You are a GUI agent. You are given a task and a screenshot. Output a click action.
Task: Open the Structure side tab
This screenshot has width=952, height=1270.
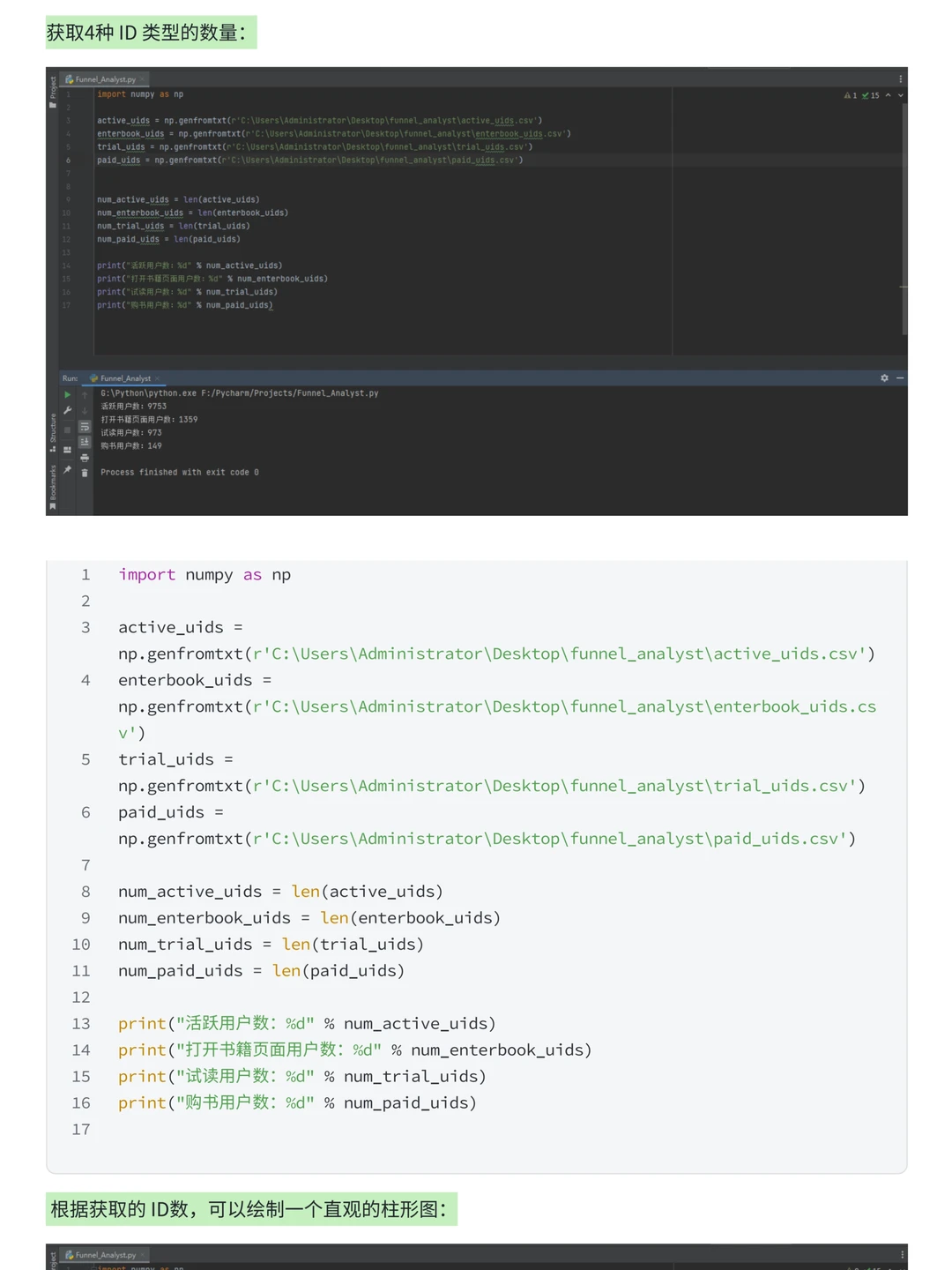[x=52, y=432]
